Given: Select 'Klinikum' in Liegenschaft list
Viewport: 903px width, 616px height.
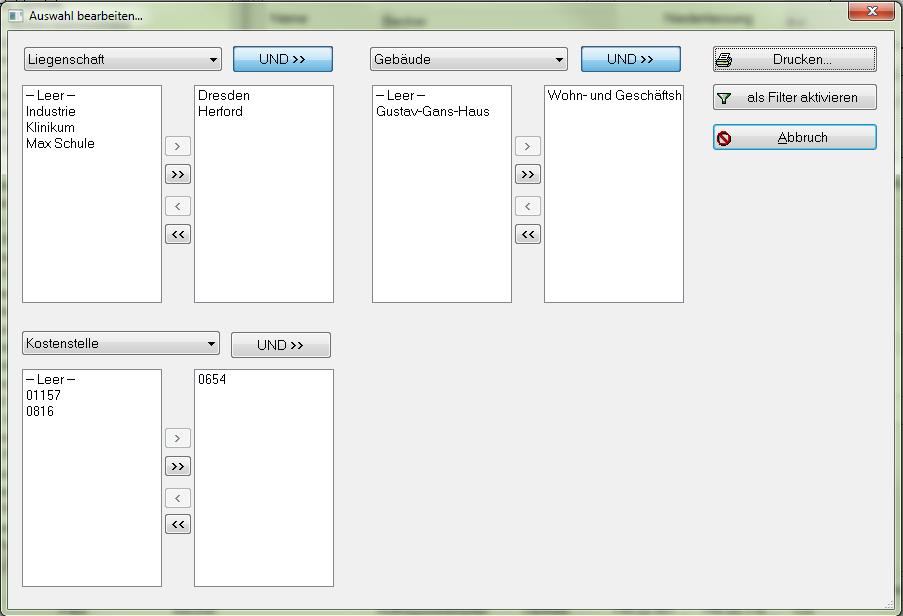Looking at the screenshot, I should (x=50, y=128).
